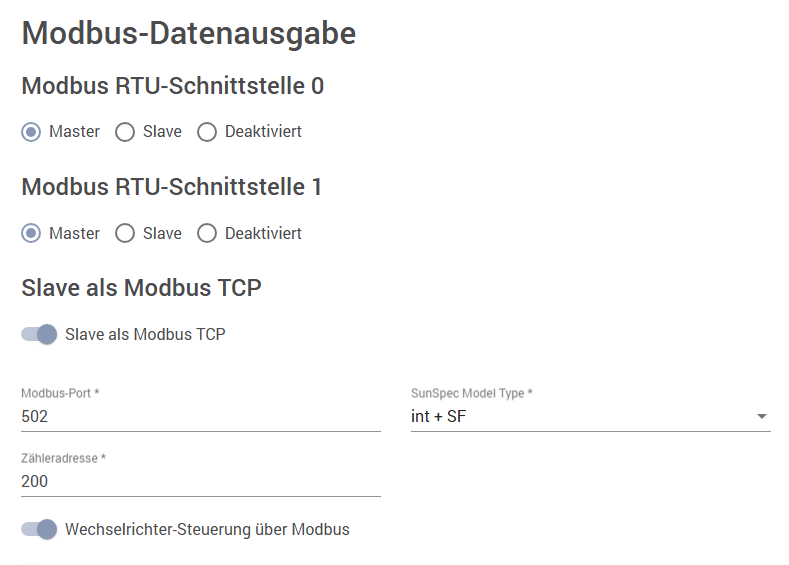
Task: Click the 'int + SF' selected value
Action: 438,416
